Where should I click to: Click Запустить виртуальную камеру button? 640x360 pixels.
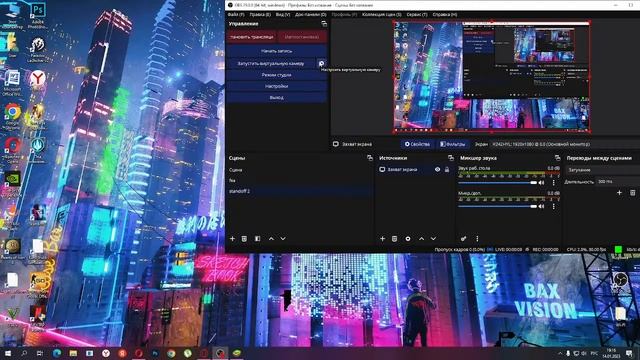pos(271,64)
